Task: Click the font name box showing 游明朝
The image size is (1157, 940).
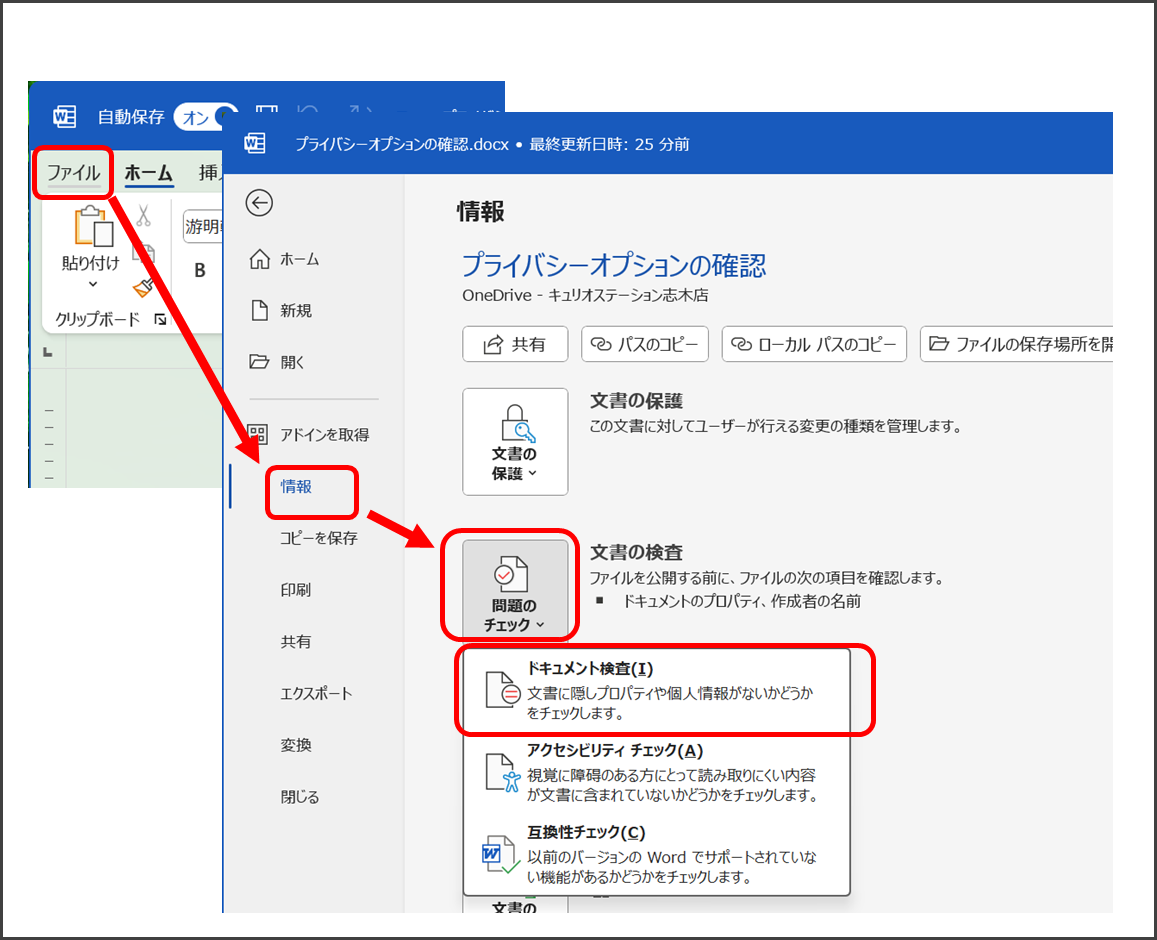Action: [202, 227]
